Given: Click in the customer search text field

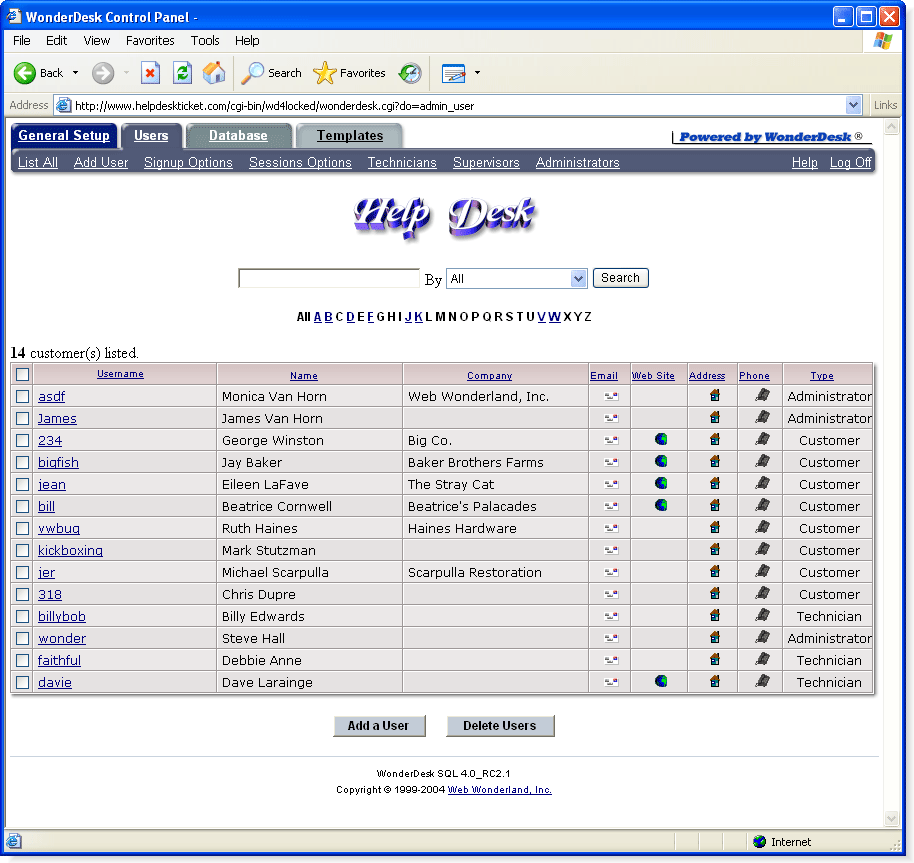Looking at the screenshot, I should [x=329, y=278].
